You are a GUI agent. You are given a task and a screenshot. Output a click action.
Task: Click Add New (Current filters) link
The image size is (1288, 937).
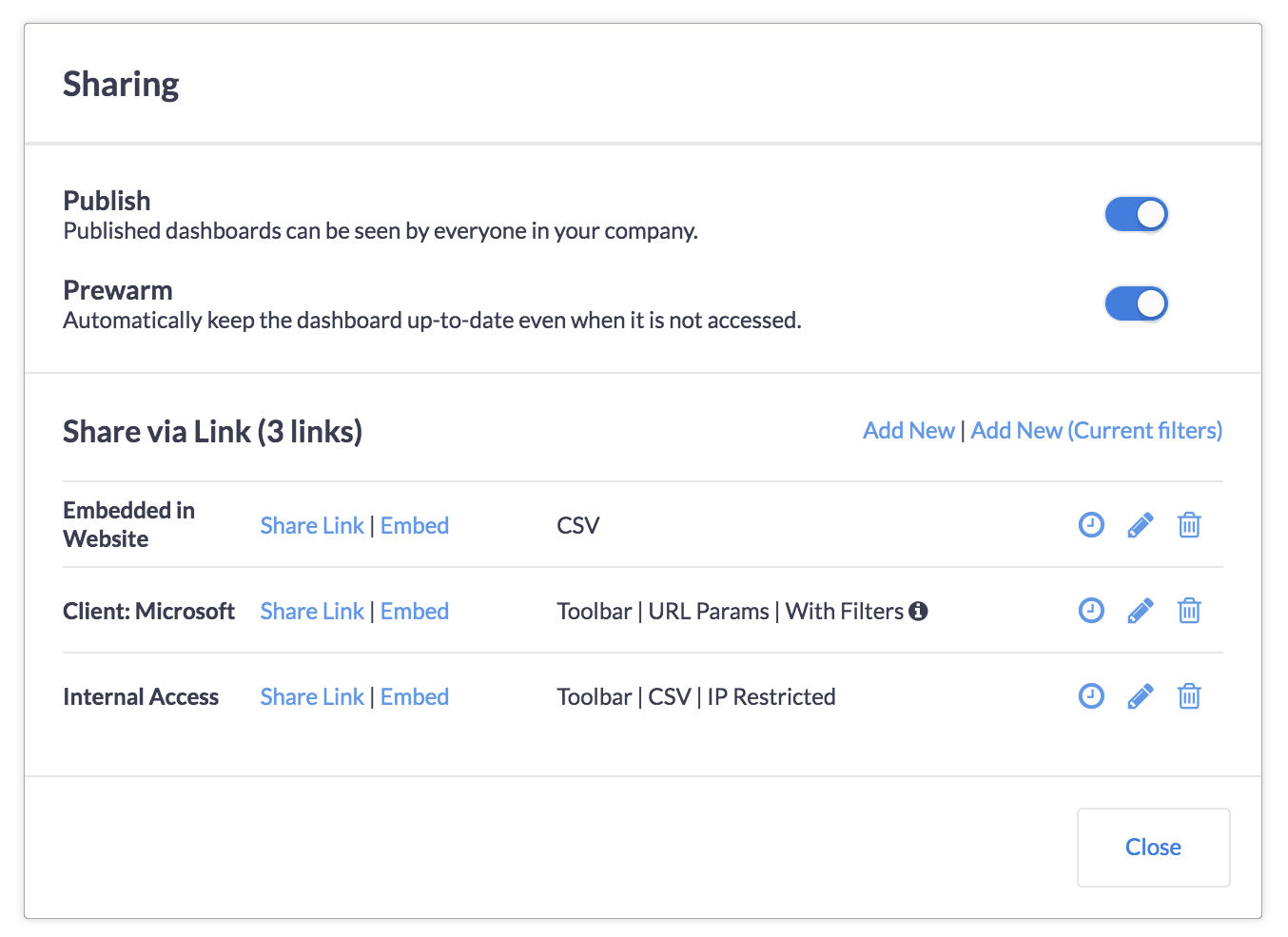click(x=1097, y=430)
